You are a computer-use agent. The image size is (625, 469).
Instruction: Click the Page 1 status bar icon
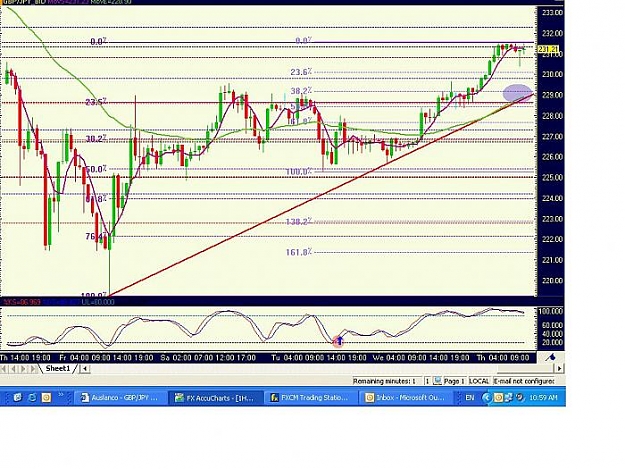(438, 381)
